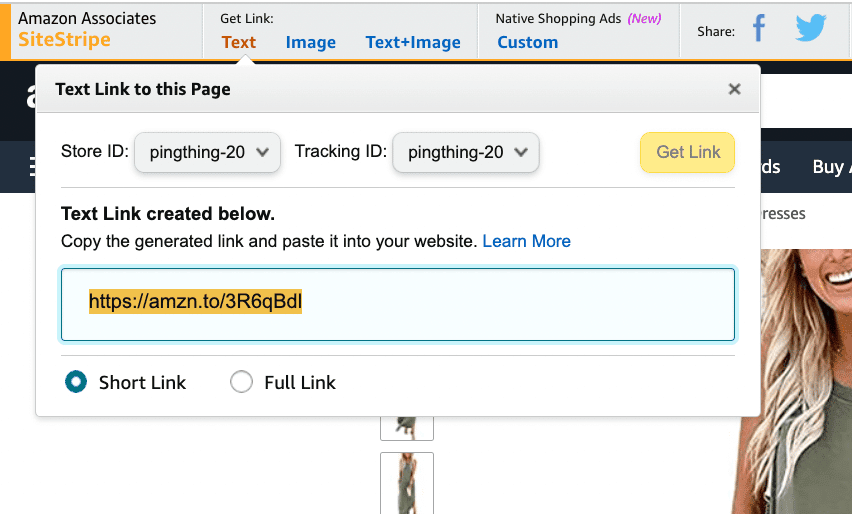Click the main product model photo
Screen dimensions: 852x514
click(x=798, y=381)
